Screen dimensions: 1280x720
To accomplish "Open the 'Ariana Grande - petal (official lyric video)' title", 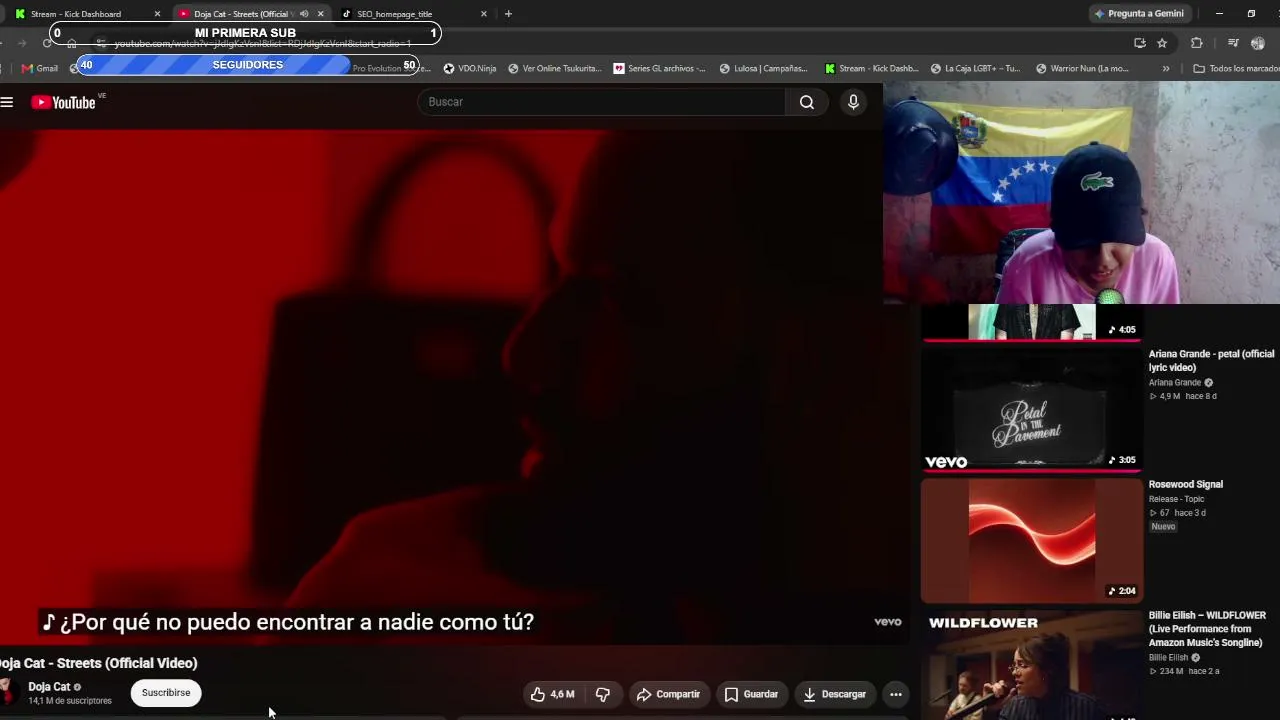I will click(1211, 361).
